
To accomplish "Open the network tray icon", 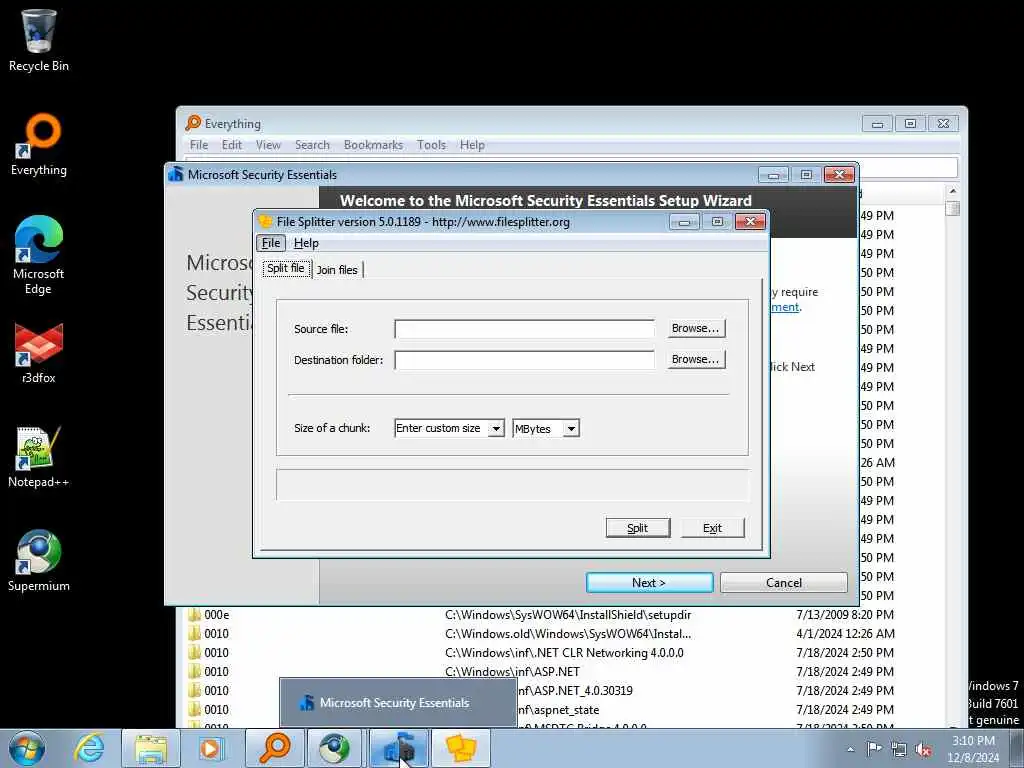I will pyautogui.click(x=899, y=749).
